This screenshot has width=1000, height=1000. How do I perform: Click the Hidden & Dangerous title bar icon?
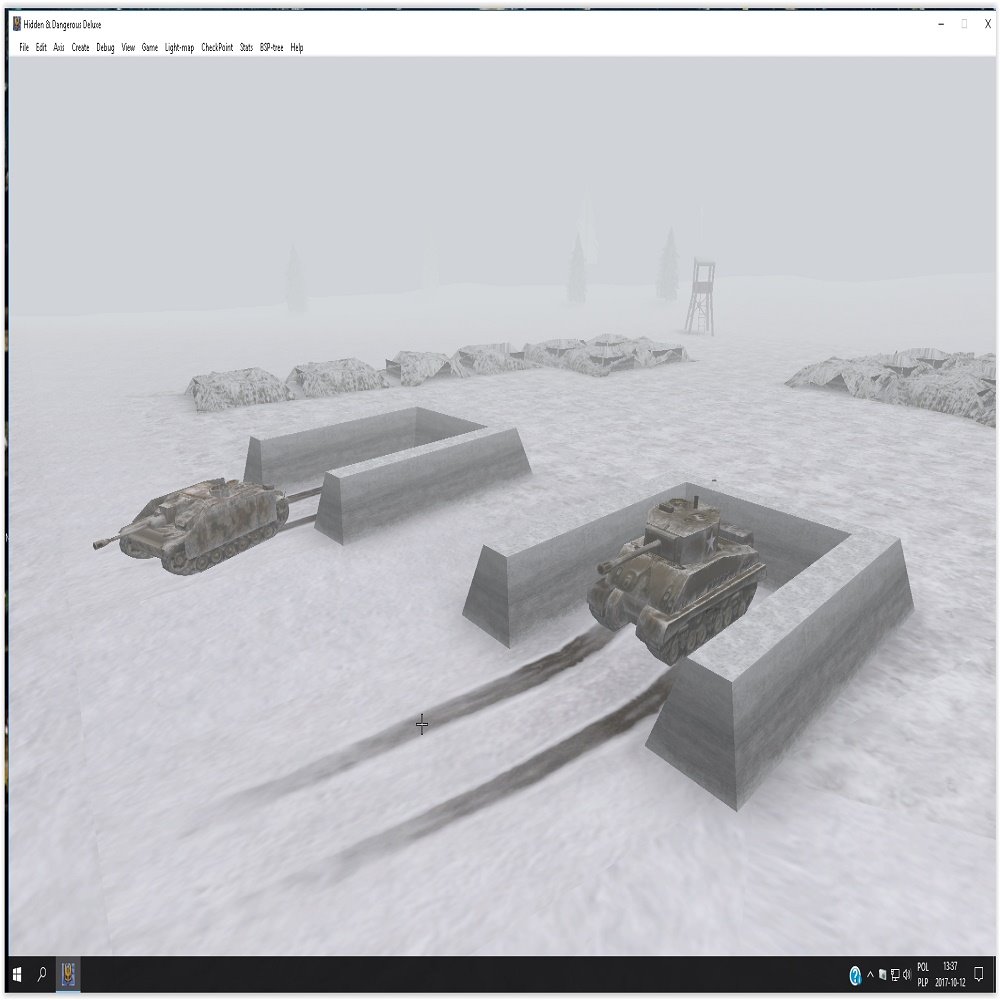(17, 24)
